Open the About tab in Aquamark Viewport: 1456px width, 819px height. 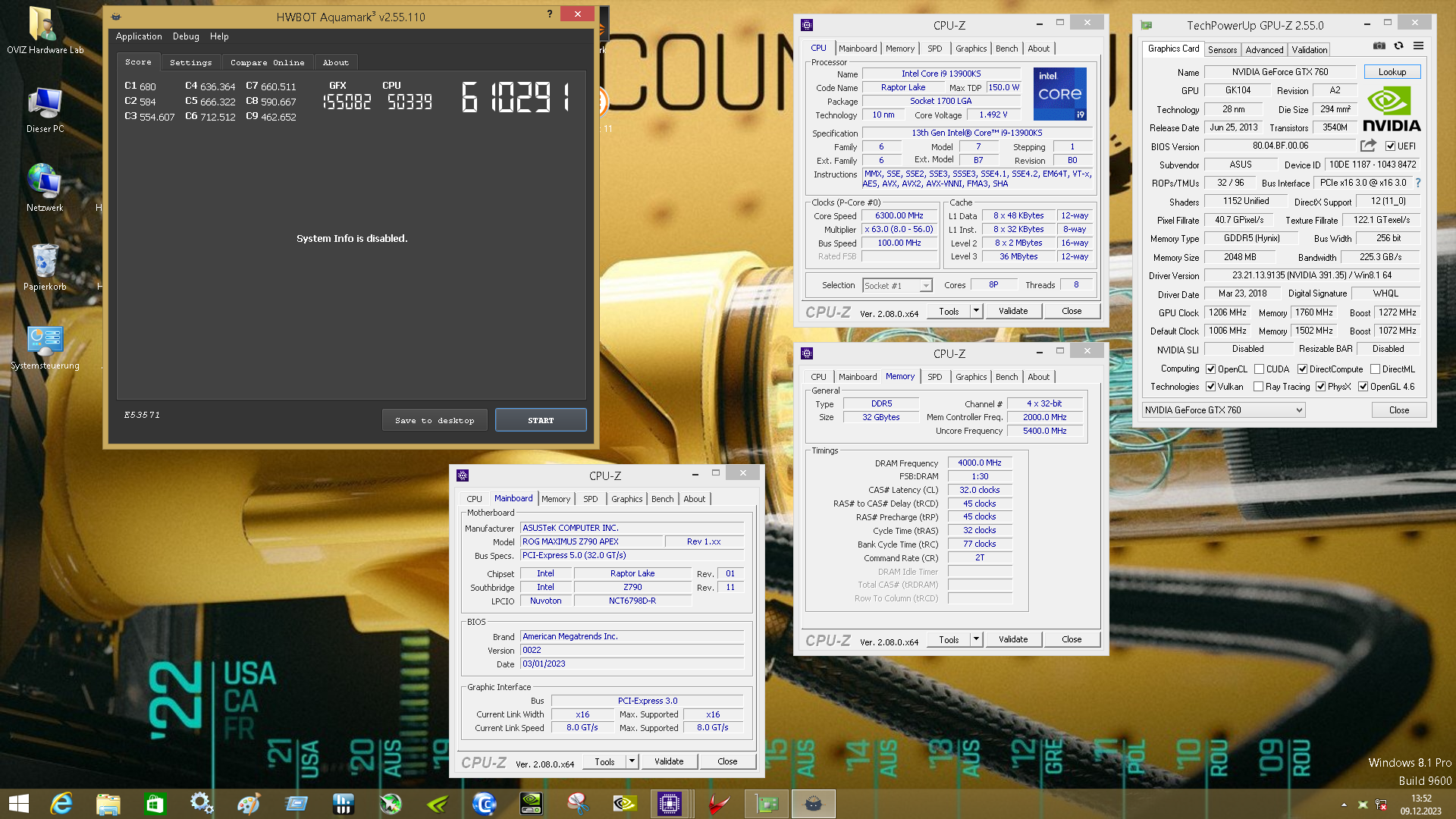pyautogui.click(x=336, y=62)
